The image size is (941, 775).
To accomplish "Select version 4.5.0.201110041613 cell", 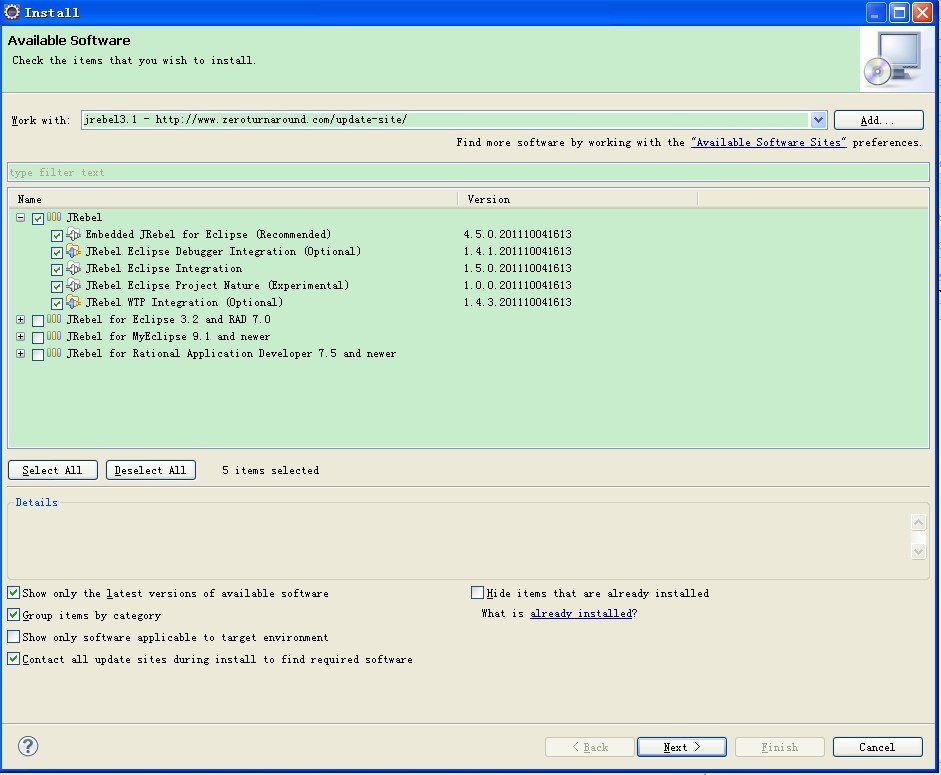I will pyautogui.click(x=517, y=234).
